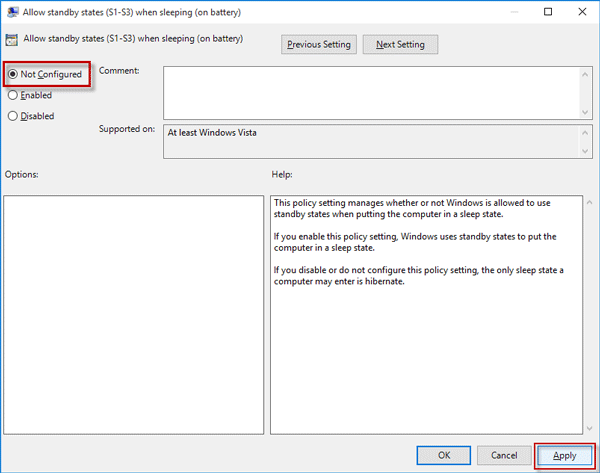
Task: Click the 'If you disable or do not configure' paragraph
Action: tap(419, 276)
